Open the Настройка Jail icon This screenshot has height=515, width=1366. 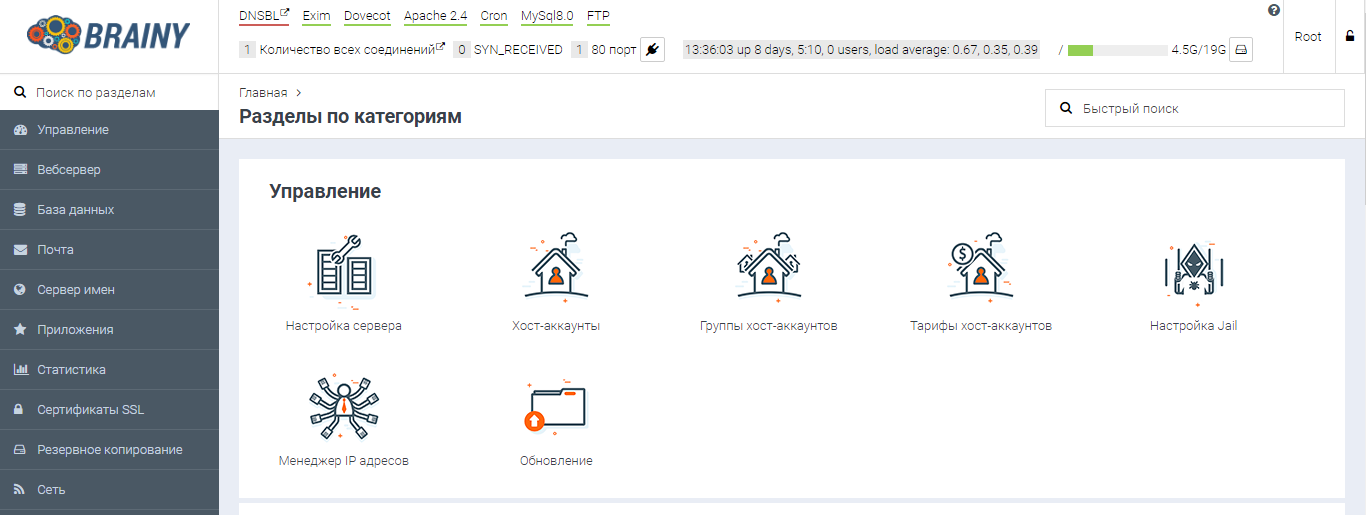[x=1193, y=268]
